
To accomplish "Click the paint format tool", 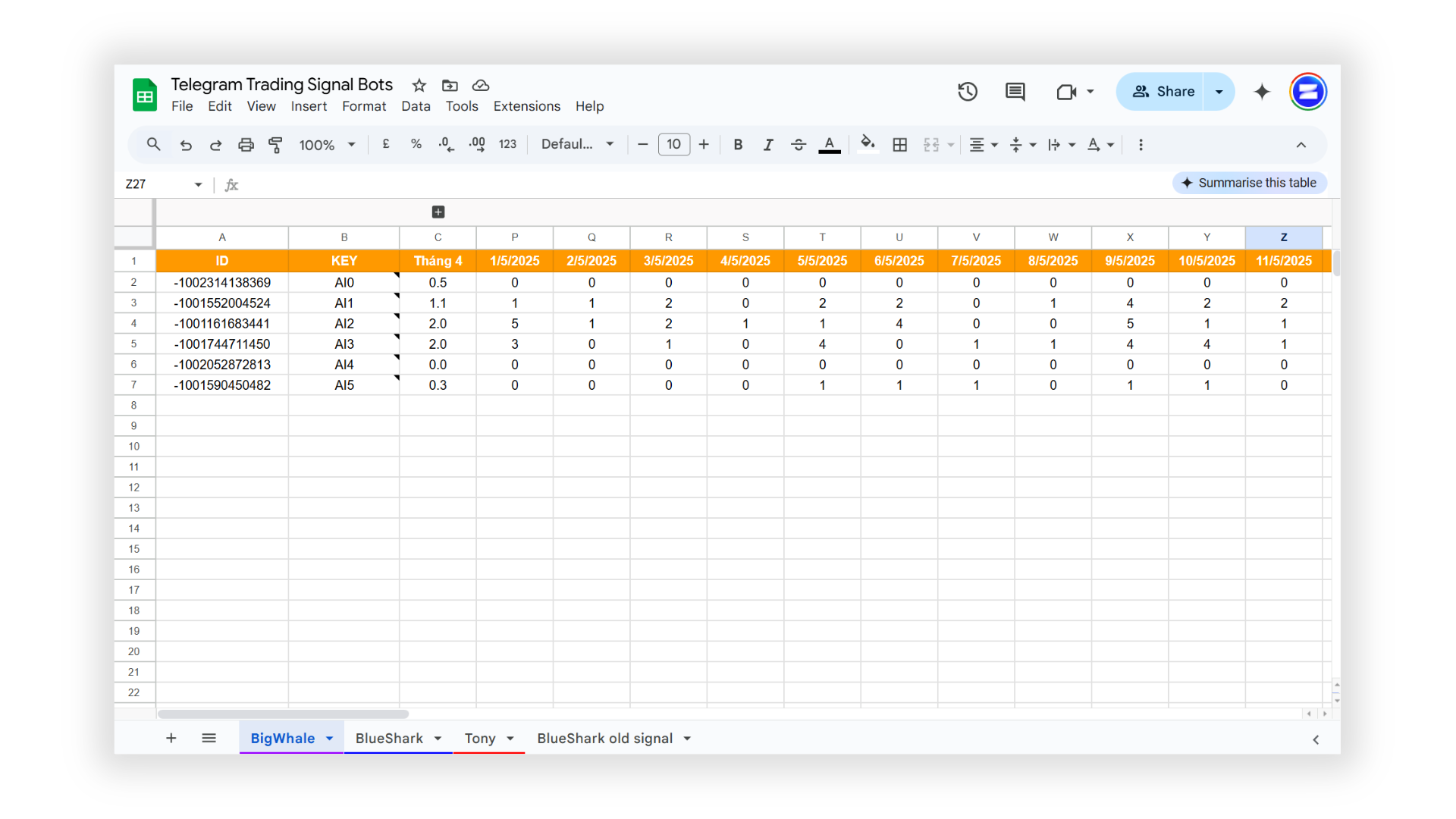I will point(275,144).
